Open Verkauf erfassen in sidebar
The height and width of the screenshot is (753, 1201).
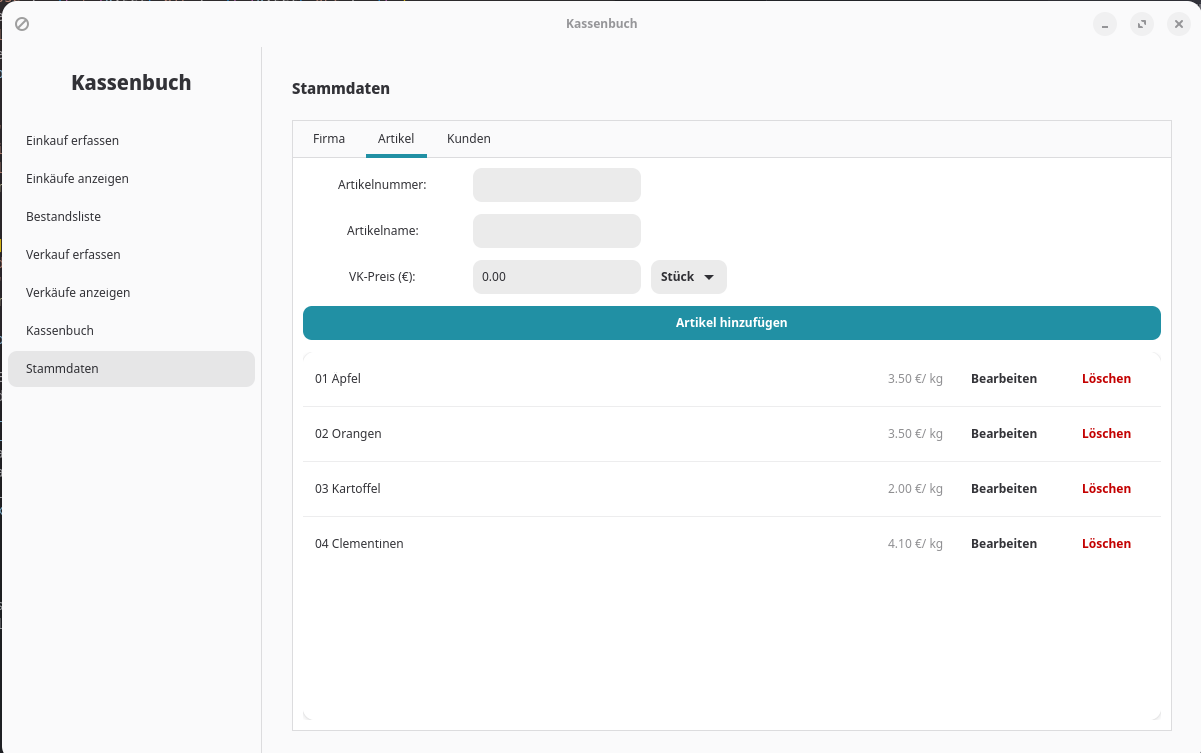(x=73, y=255)
